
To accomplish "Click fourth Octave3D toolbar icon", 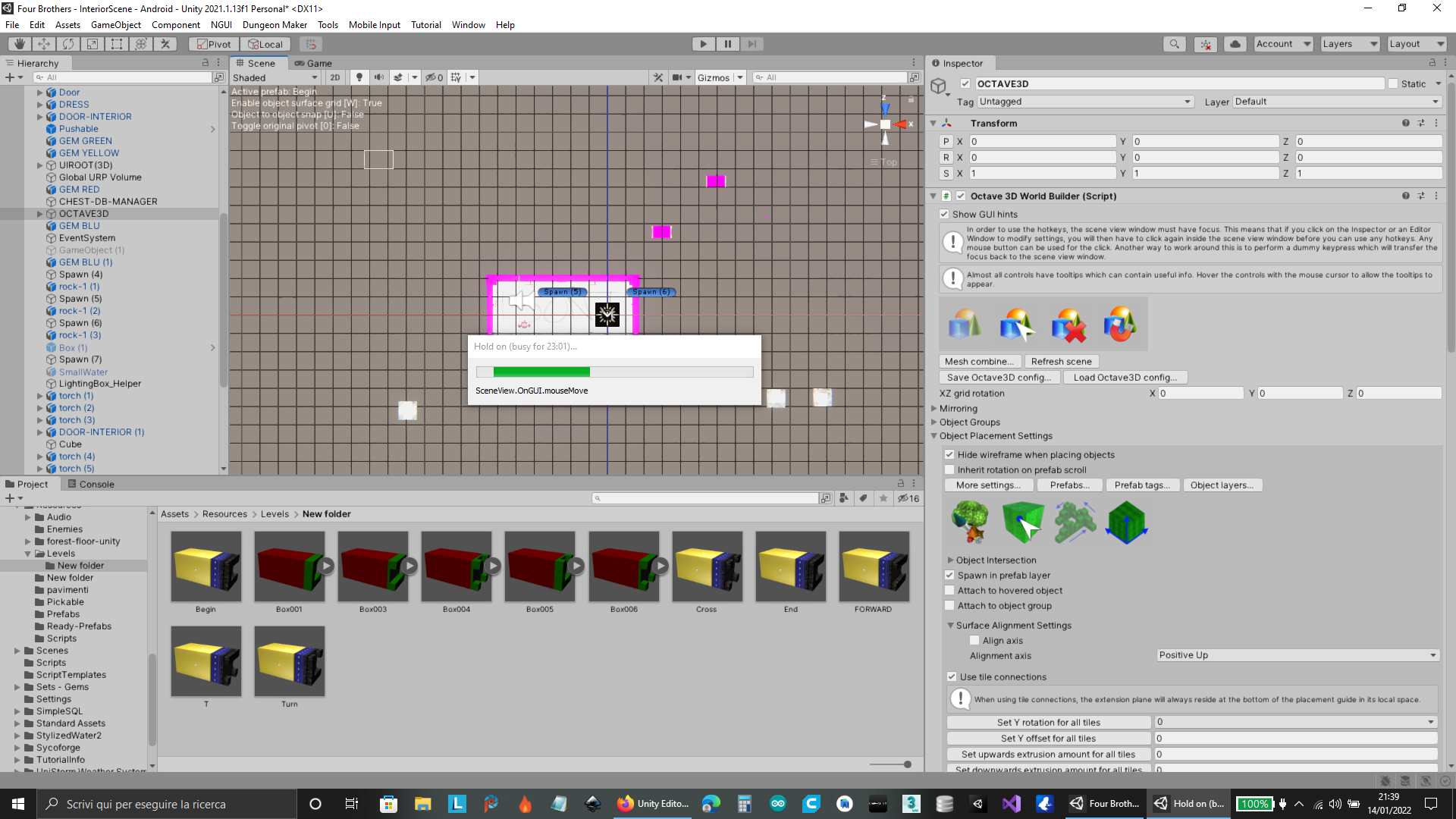I will pyautogui.click(x=1120, y=325).
